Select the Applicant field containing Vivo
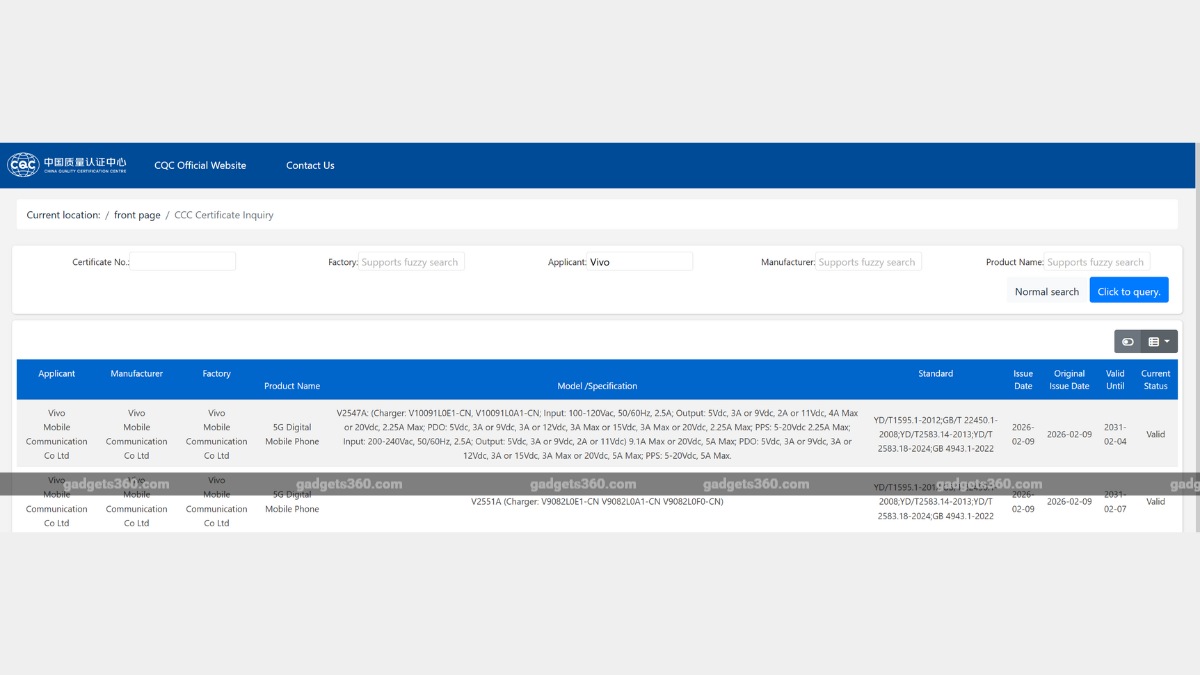This screenshot has width=1200, height=675. [x=640, y=261]
